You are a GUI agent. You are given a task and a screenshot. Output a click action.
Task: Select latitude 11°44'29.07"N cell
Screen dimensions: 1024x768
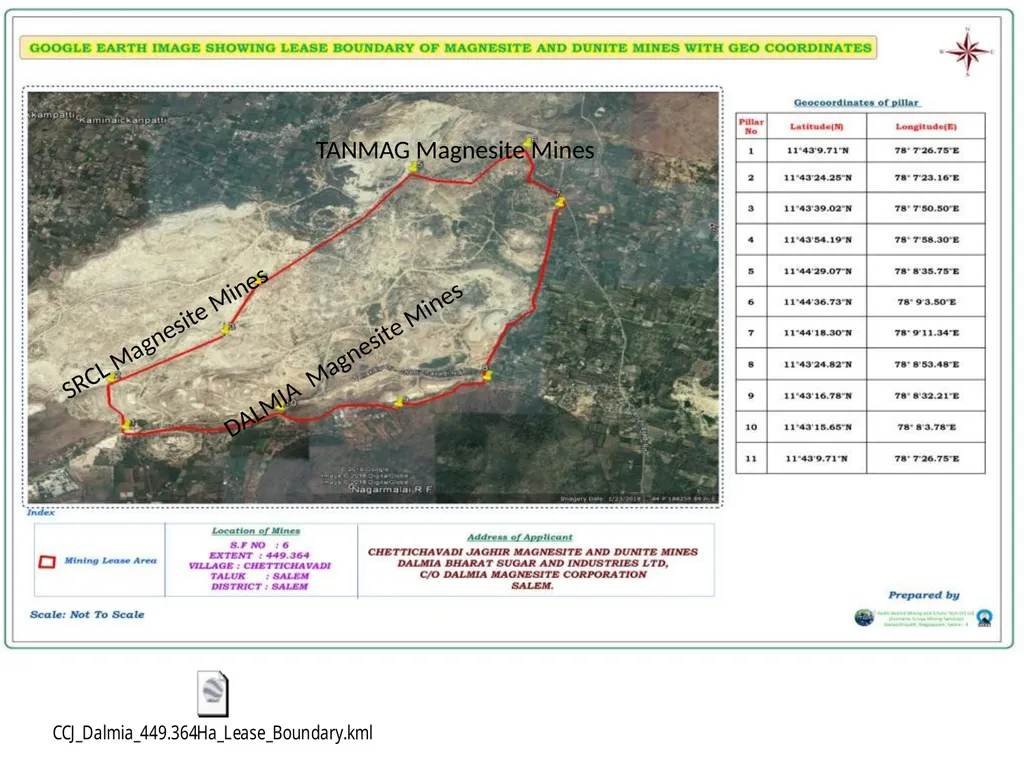click(x=817, y=271)
